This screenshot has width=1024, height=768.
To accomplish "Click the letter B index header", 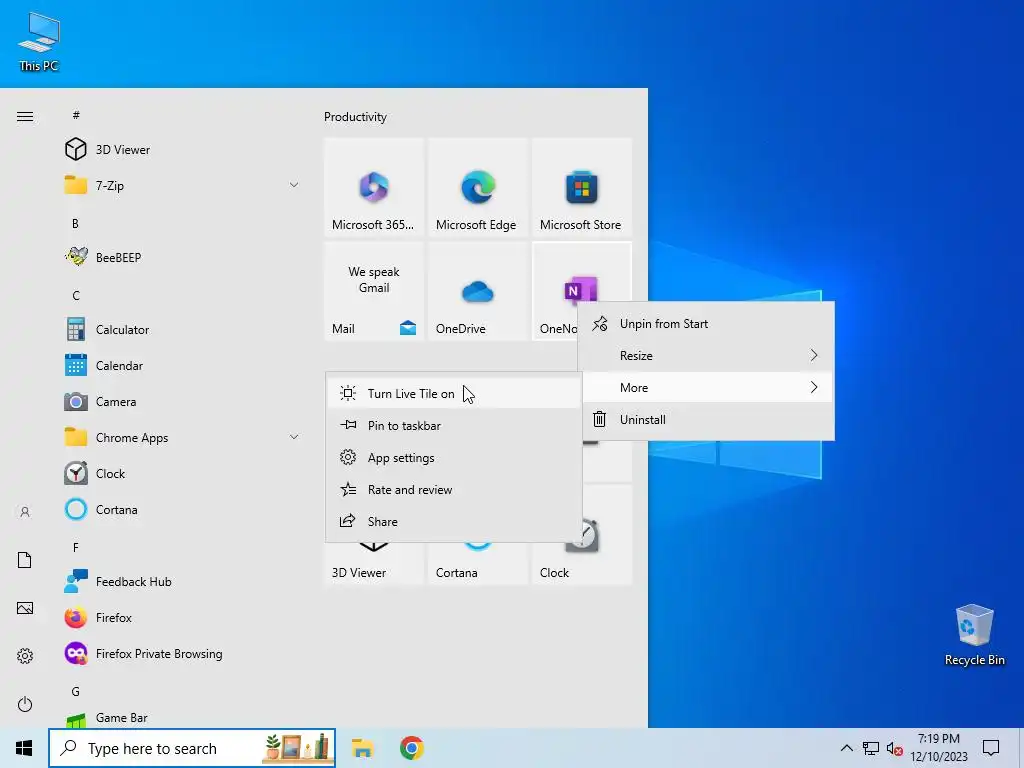I will tap(75, 223).
